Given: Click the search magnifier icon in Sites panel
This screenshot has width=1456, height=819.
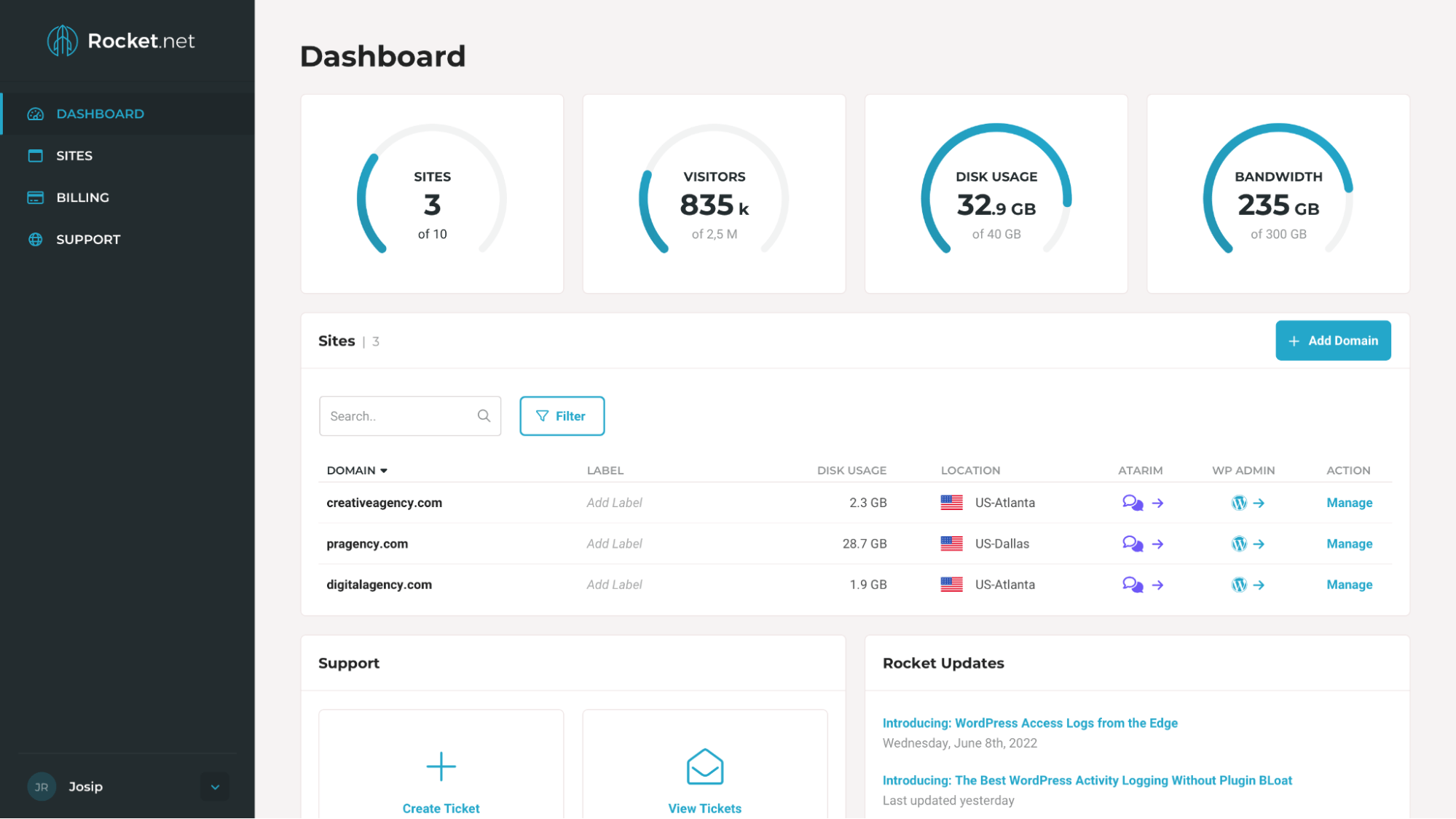Looking at the screenshot, I should point(484,415).
